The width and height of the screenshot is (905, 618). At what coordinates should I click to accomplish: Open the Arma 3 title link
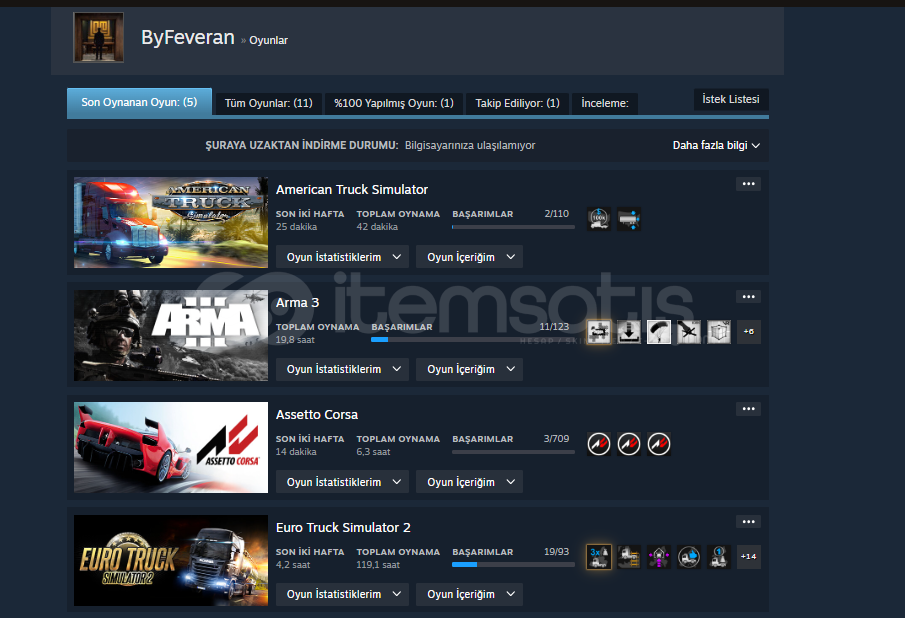297,302
